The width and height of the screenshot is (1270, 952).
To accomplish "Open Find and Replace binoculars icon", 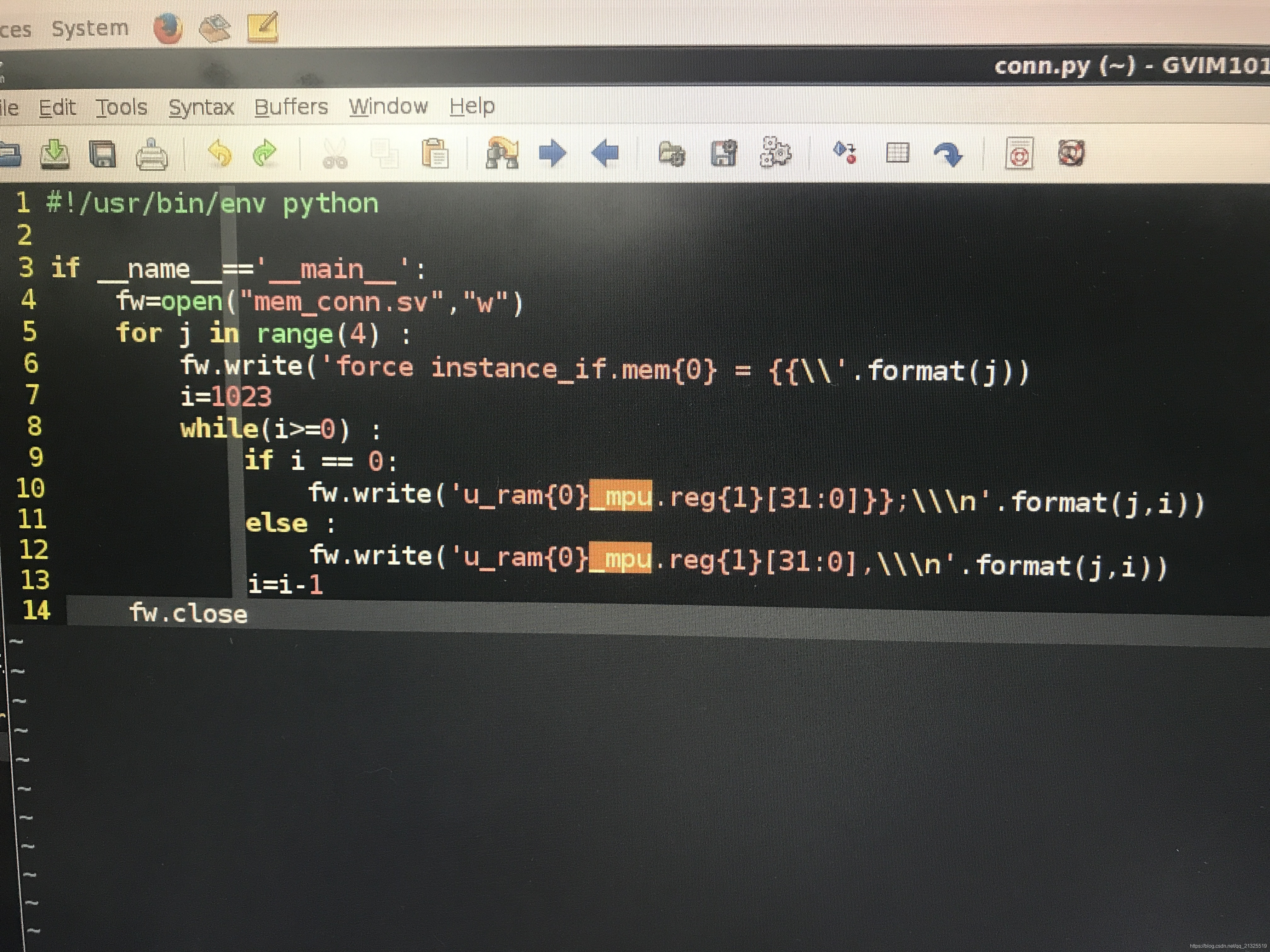I will coord(502,153).
